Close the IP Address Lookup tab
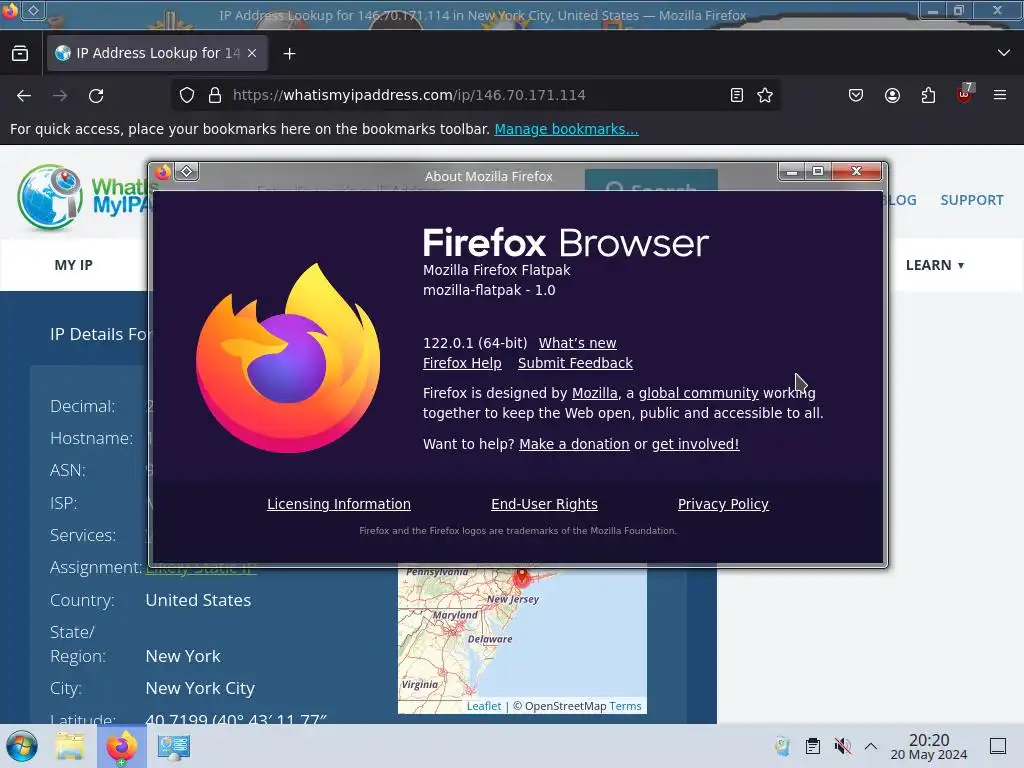 pos(252,53)
